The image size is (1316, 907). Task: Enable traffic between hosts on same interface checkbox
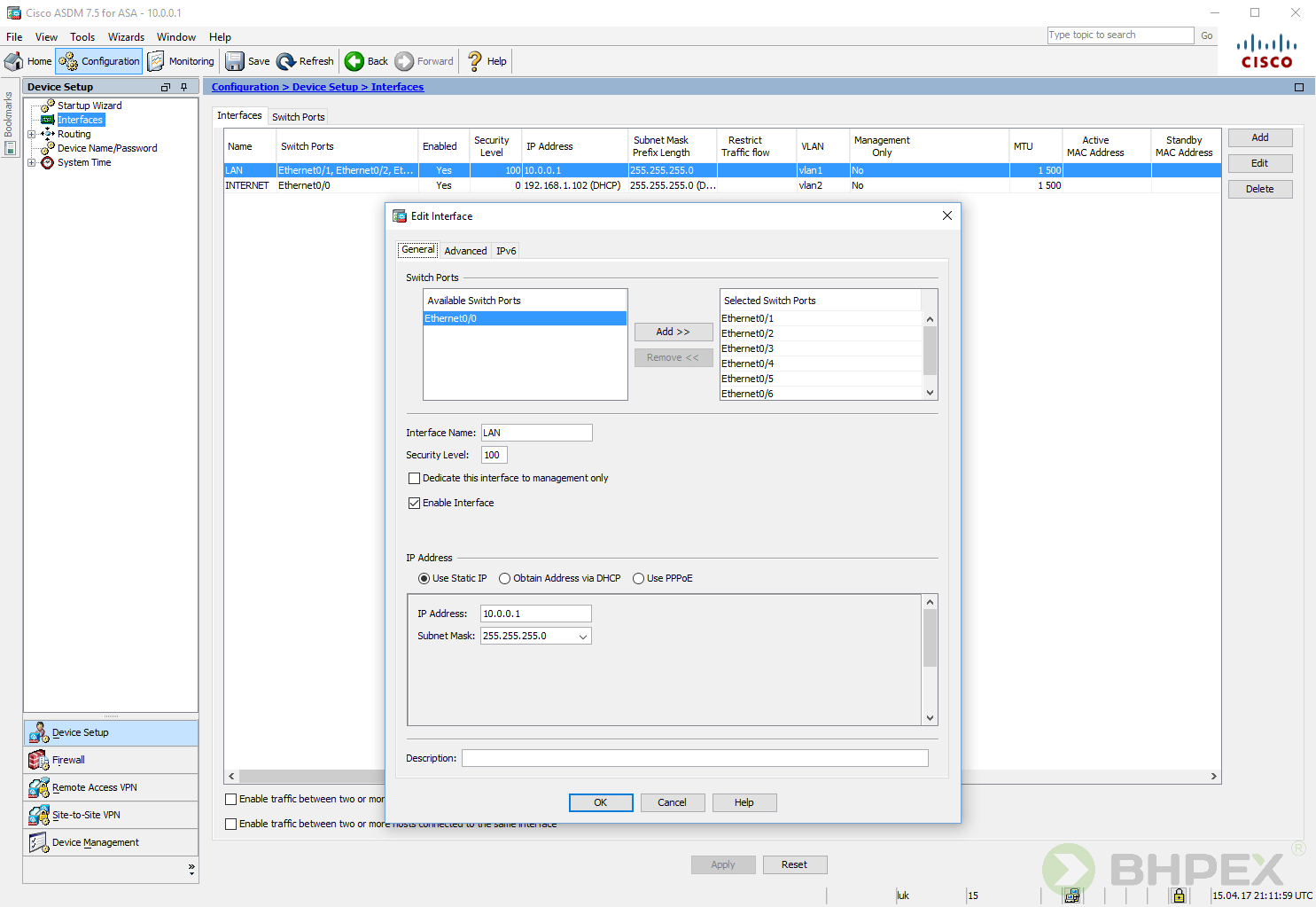click(231, 824)
